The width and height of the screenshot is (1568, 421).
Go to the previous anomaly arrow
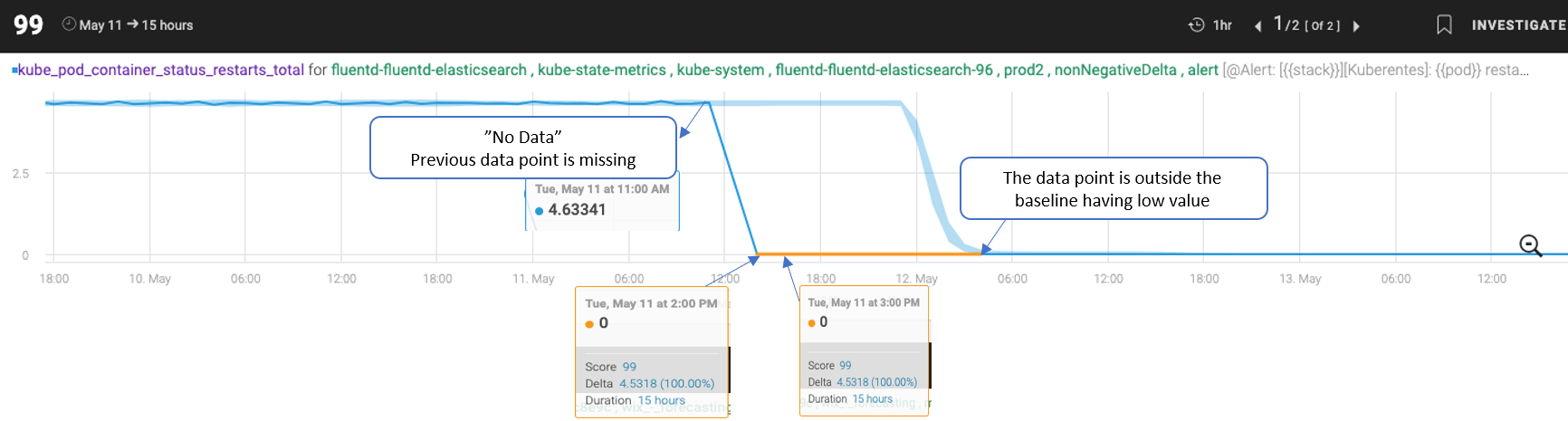[x=1257, y=26]
